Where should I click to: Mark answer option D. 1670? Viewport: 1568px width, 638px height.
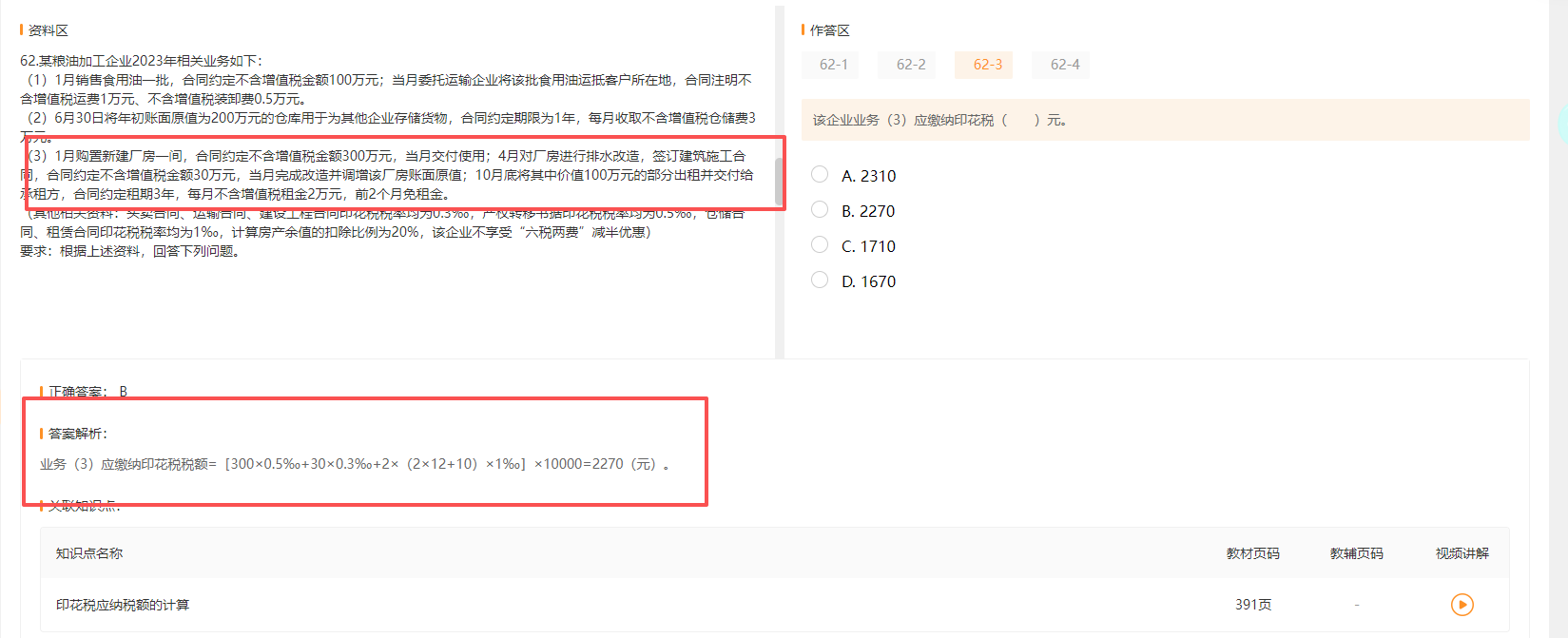pyautogui.click(x=820, y=280)
